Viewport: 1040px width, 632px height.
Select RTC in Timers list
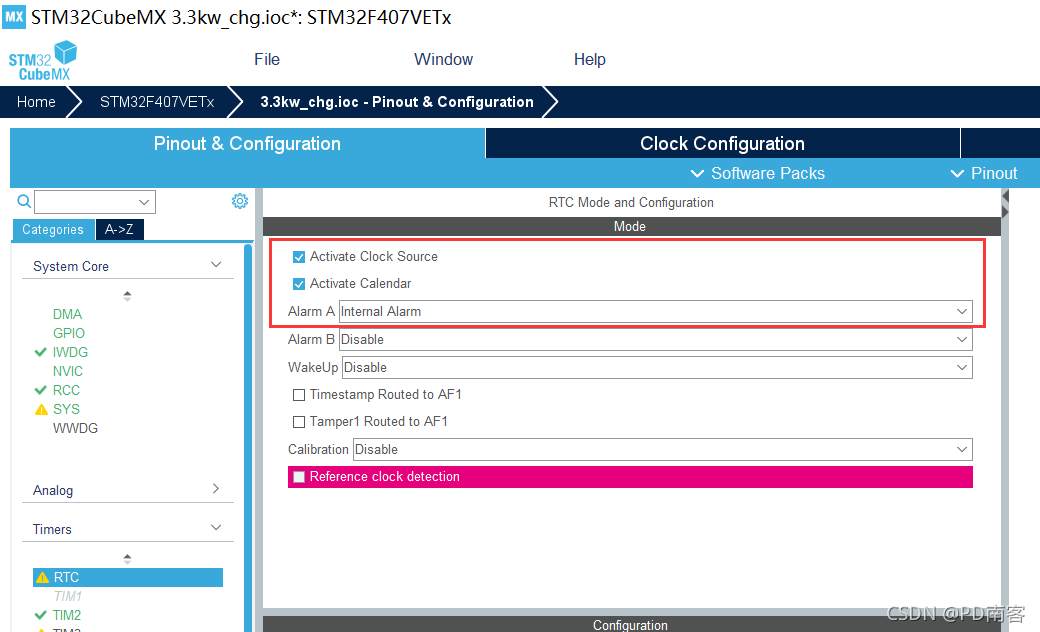point(128,578)
